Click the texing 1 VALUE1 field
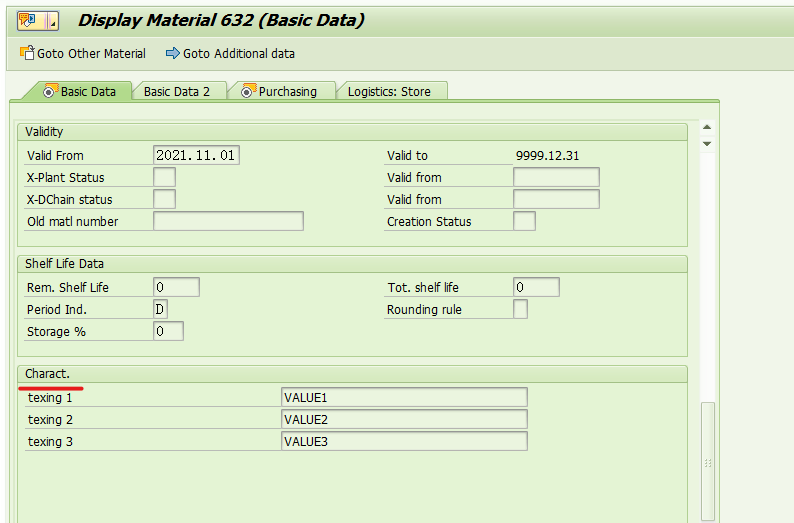Image resolution: width=794 pixels, height=523 pixels. tap(404, 397)
